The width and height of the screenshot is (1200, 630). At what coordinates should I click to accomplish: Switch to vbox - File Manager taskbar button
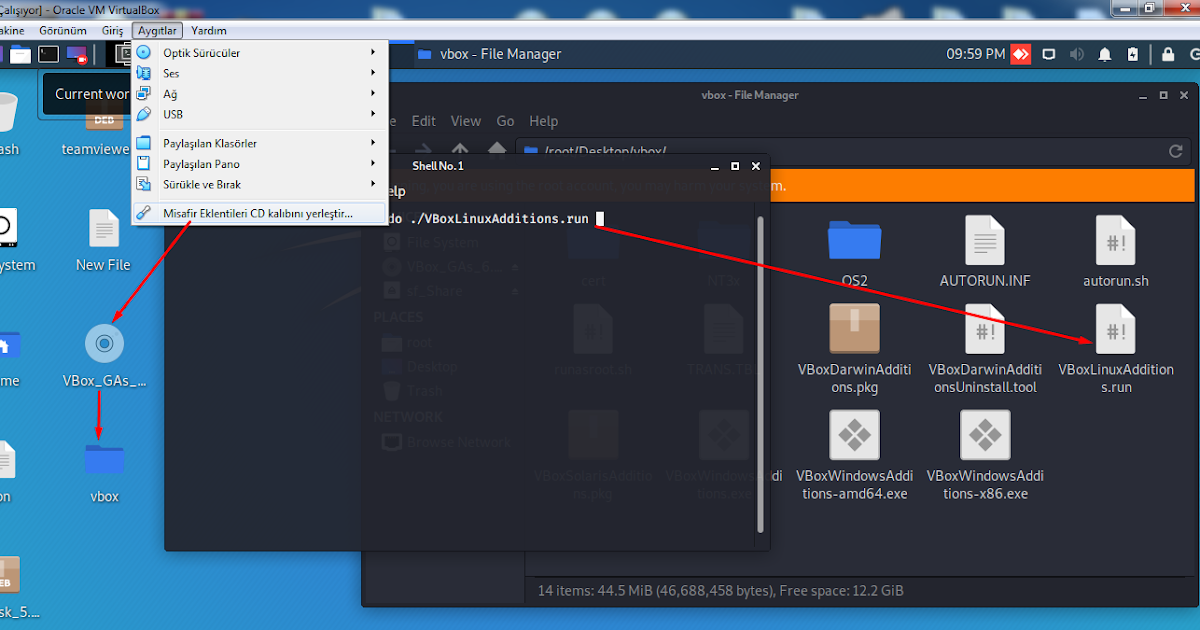pos(490,54)
